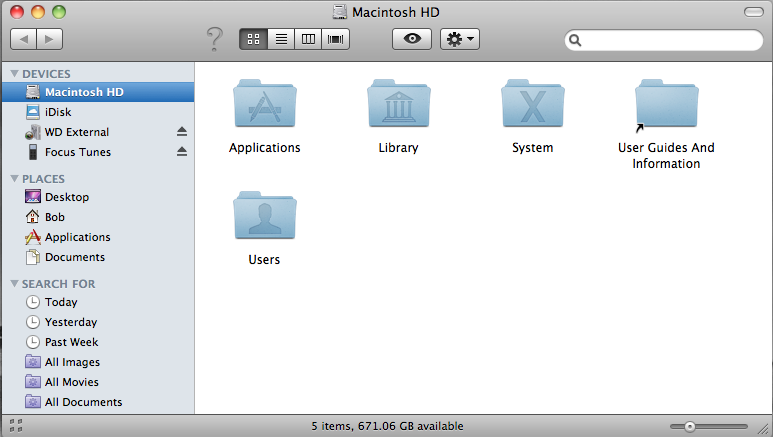This screenshot has height=437, width=773.
Task: Open the Action gear dropdown menu
Action: tap(459, 39)
